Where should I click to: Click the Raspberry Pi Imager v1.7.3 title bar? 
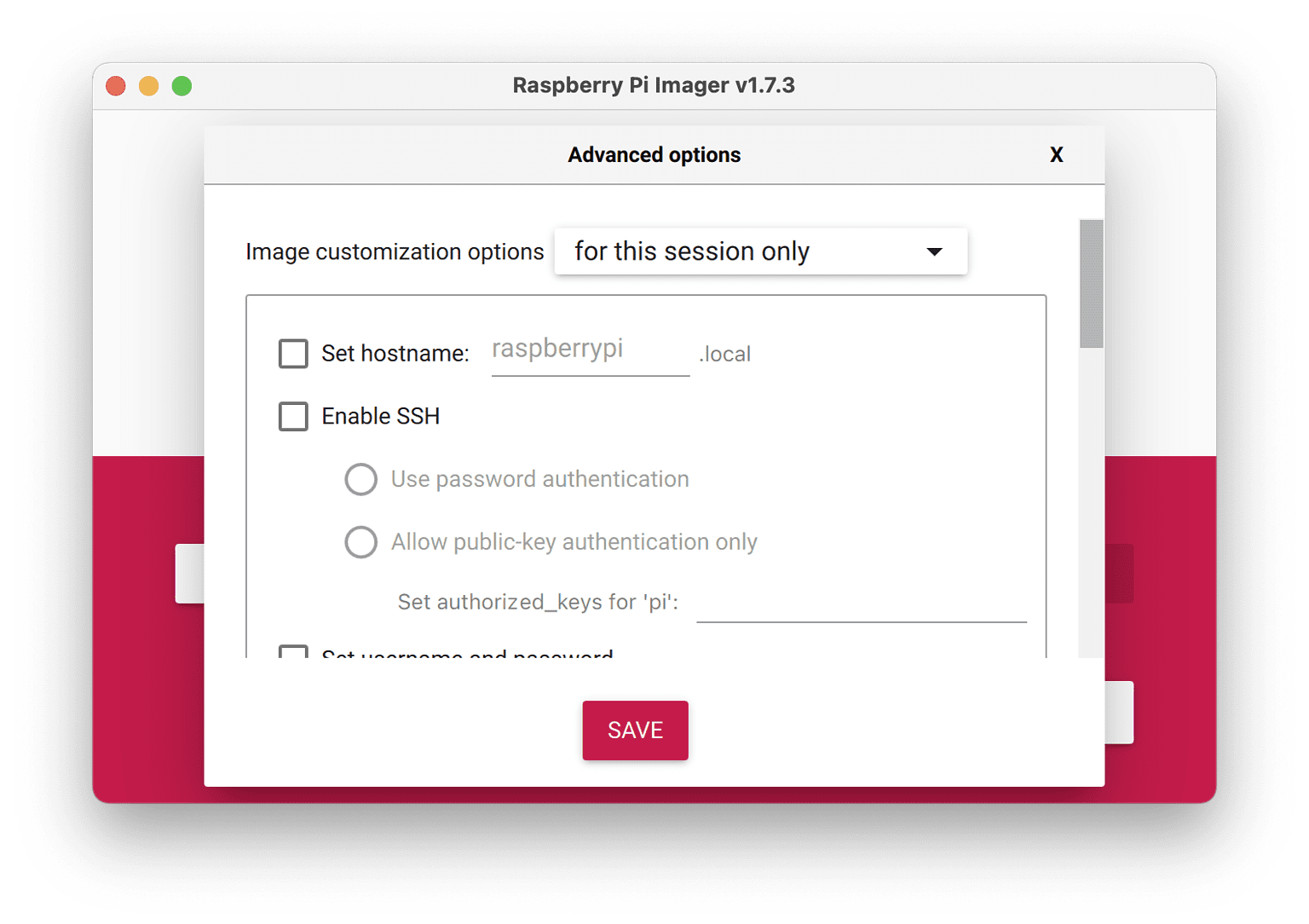pos(654,86)
